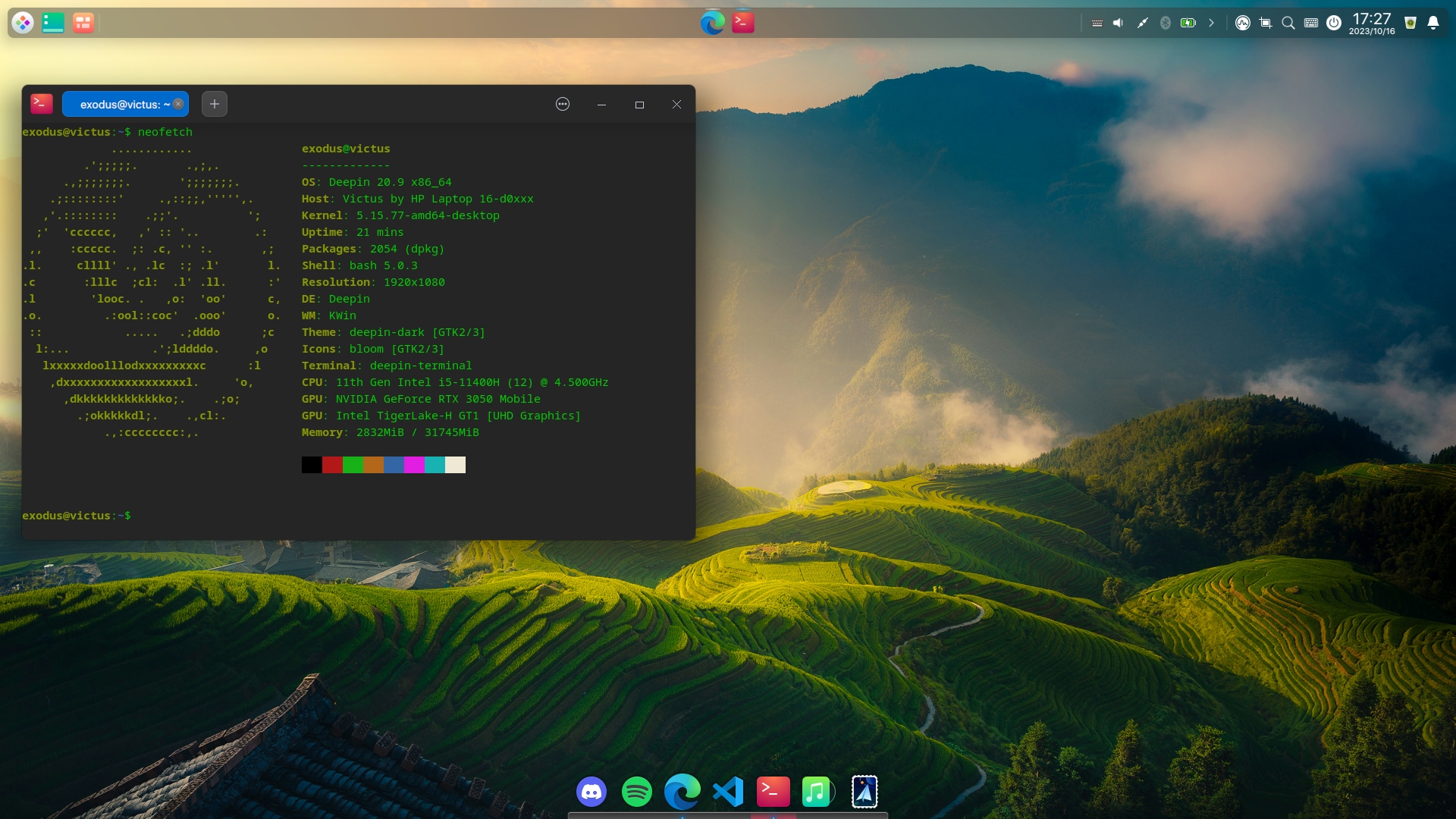Image resolution: width=1456 pixels, height=819 pixels.
Task: Click the system monitor tray icon
Action: (1242, 23)
